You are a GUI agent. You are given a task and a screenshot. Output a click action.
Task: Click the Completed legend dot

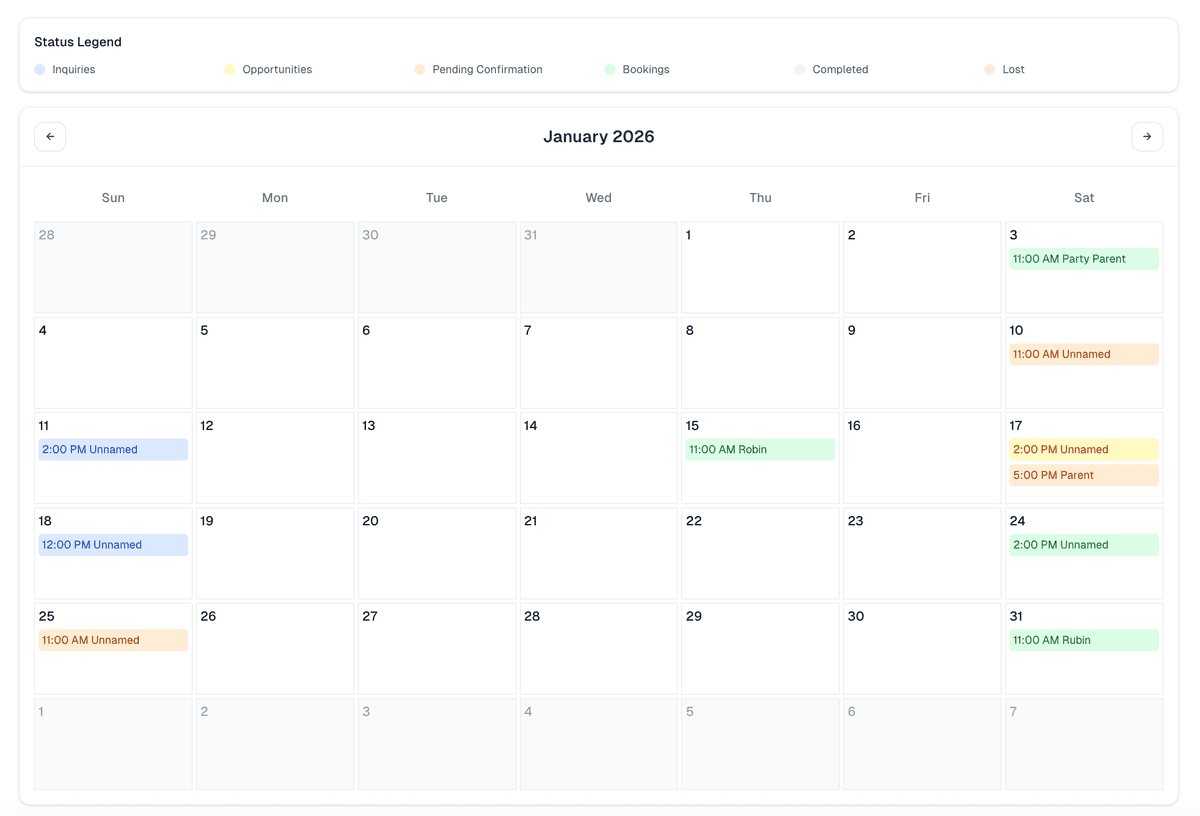point(800,69)
